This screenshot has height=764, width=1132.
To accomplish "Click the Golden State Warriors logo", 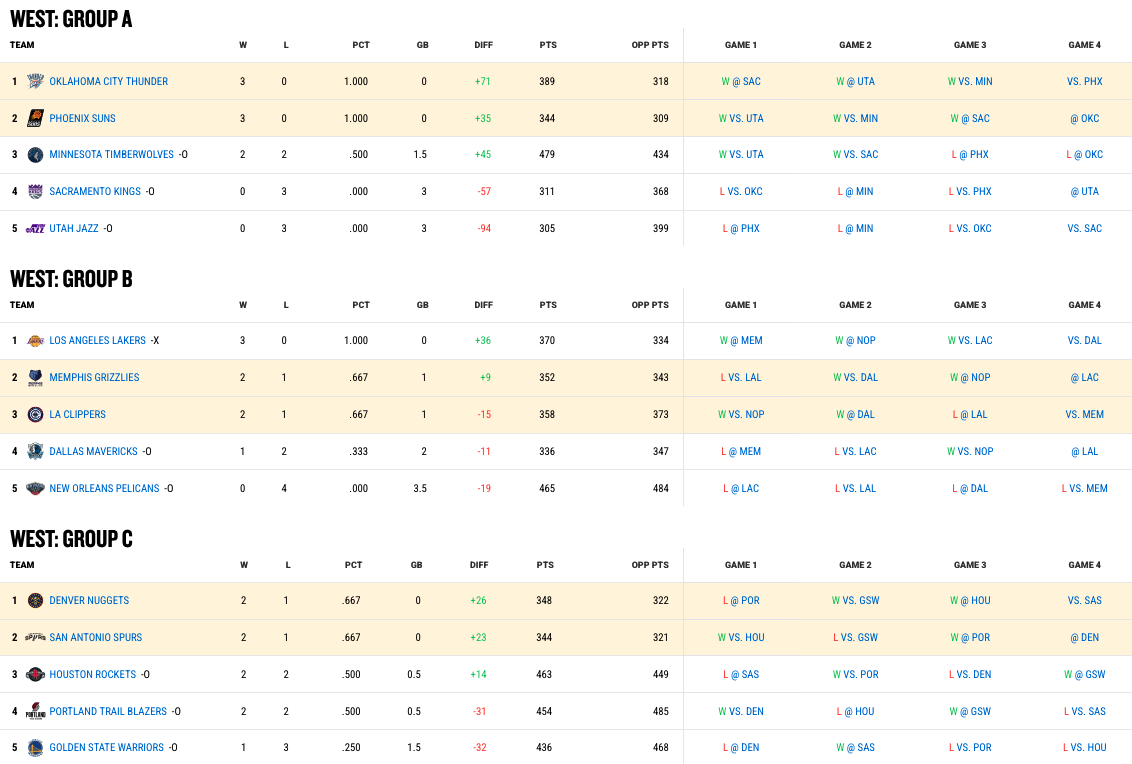I will click(36, 747).
